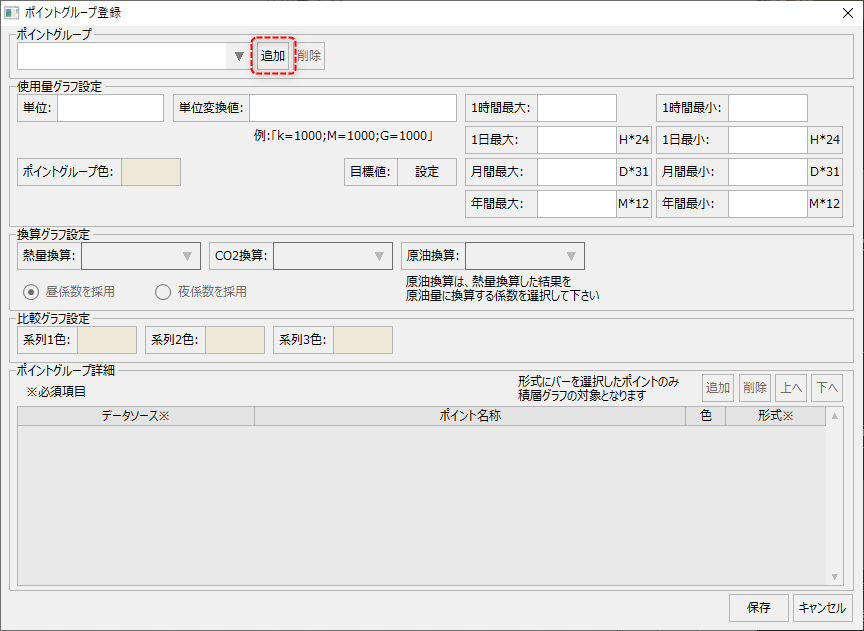
Task: Open the ポイントグループ色 color swatch
Action: [150, 171]
